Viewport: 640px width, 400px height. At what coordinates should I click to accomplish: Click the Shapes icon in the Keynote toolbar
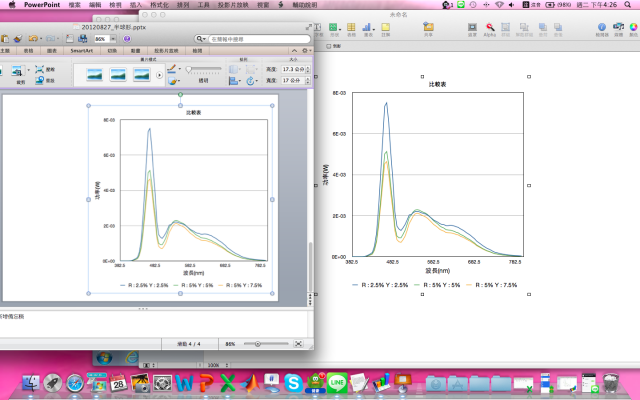coord(334,27)
